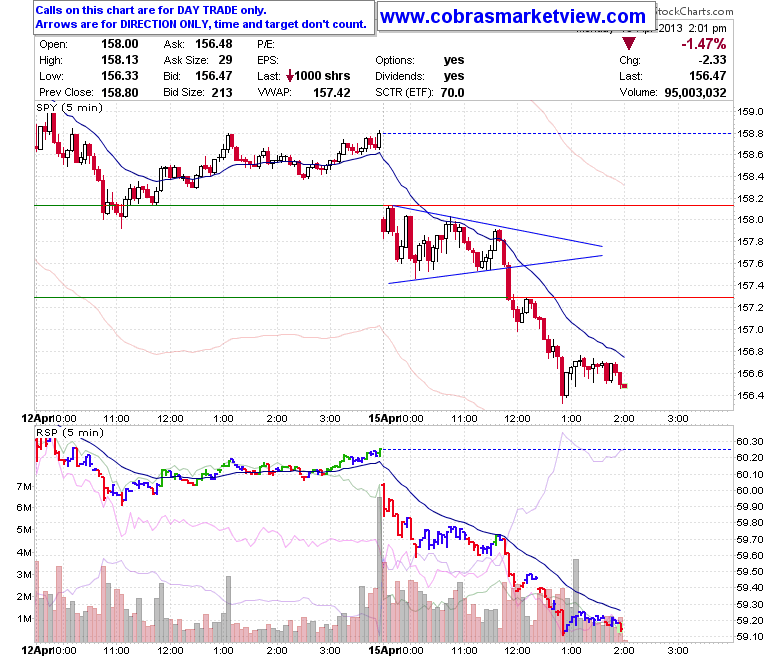The image size is (780, 659).
Task: Click the 'SCTR (ETF):' label
Action: coord(404,93)
